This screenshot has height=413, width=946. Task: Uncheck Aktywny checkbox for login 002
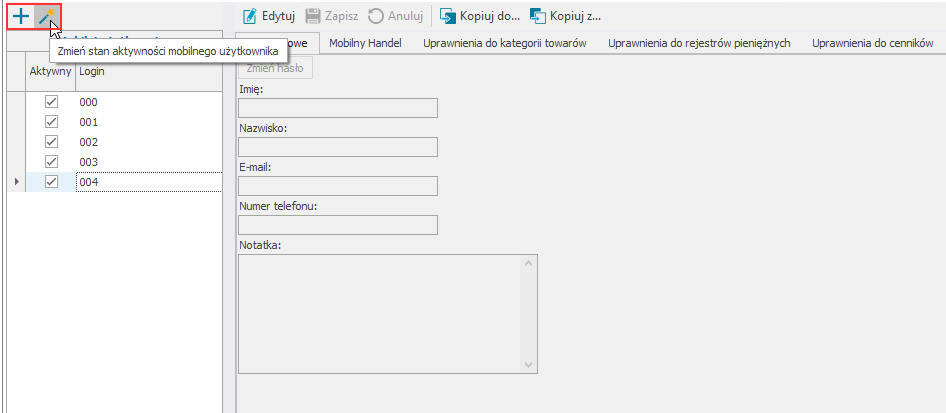pos(52,142)
